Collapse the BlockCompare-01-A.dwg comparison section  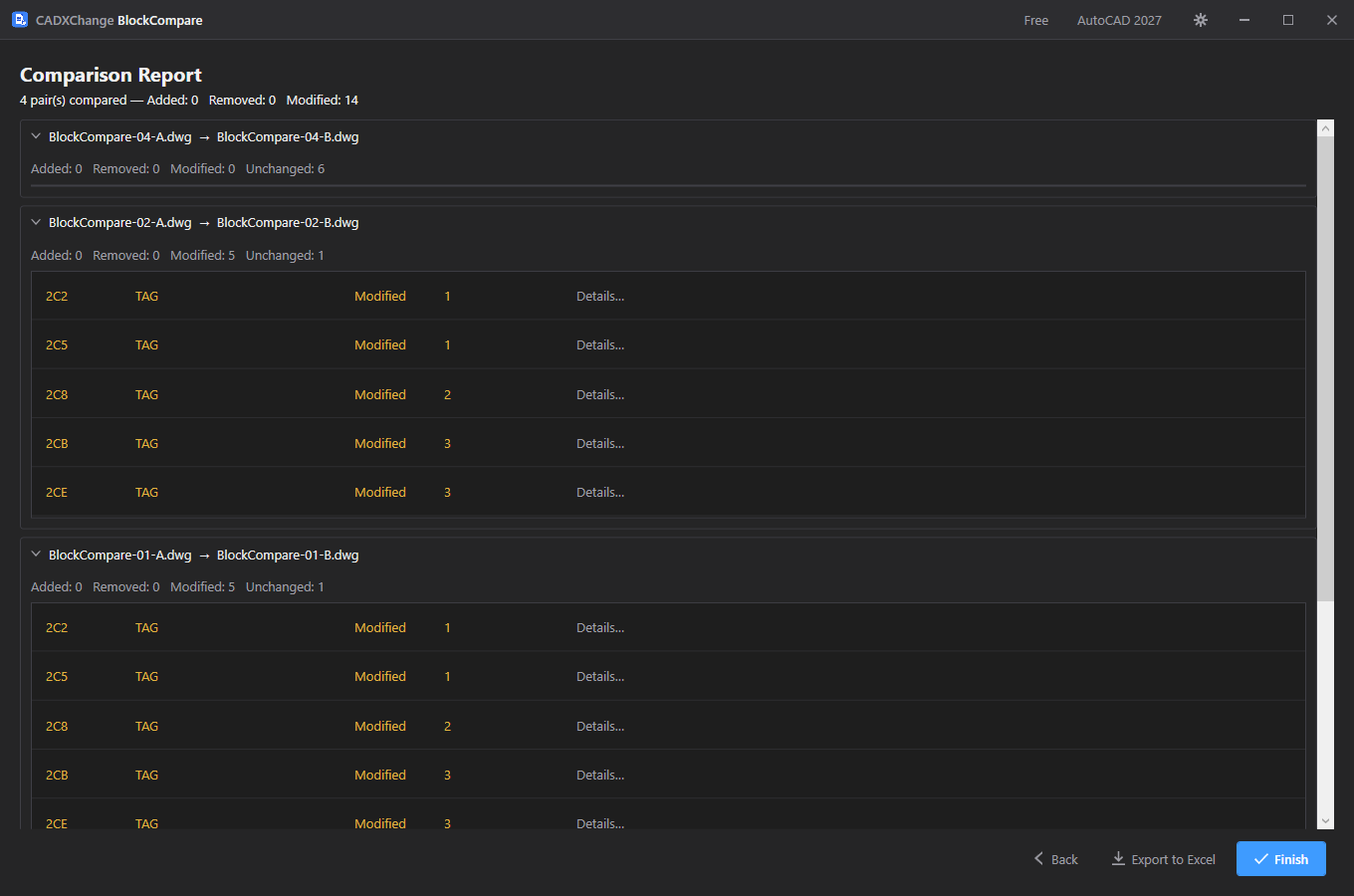pyautogui.click(x=36, y=555)
